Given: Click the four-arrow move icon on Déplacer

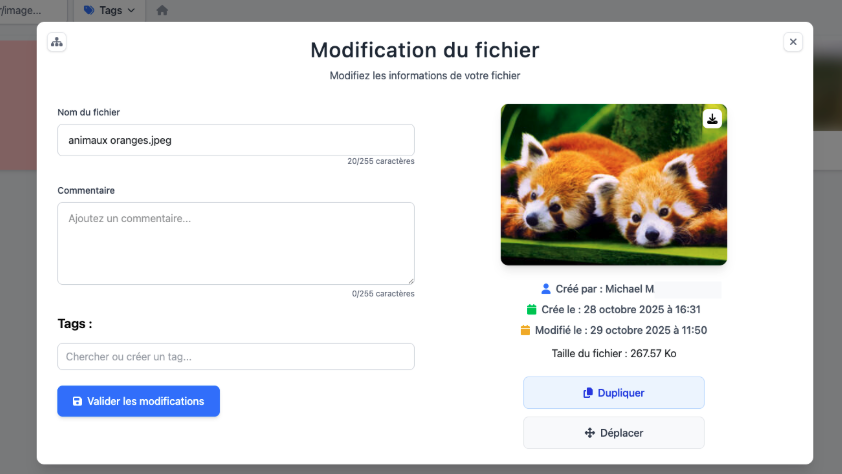Looking at the screenshot, I should tap(590, 433).
